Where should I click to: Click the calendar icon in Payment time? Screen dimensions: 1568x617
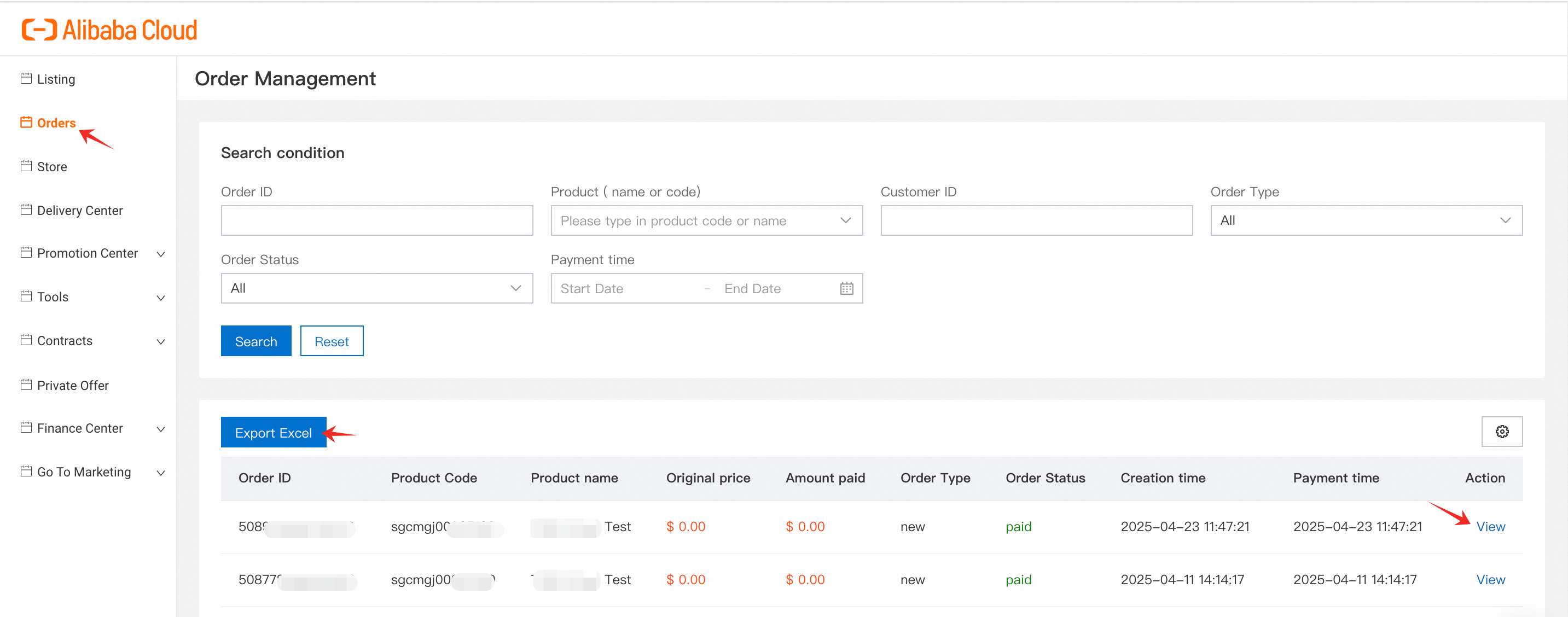pyautogui.click(x=846, y=288)
